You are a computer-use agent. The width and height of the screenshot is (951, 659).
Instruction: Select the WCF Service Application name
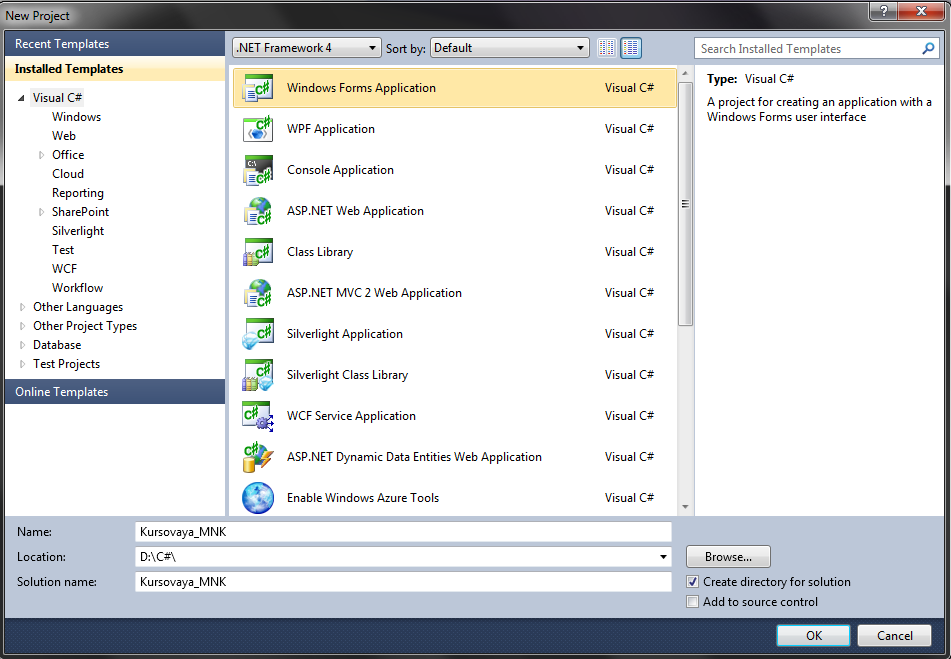(351, 416)
